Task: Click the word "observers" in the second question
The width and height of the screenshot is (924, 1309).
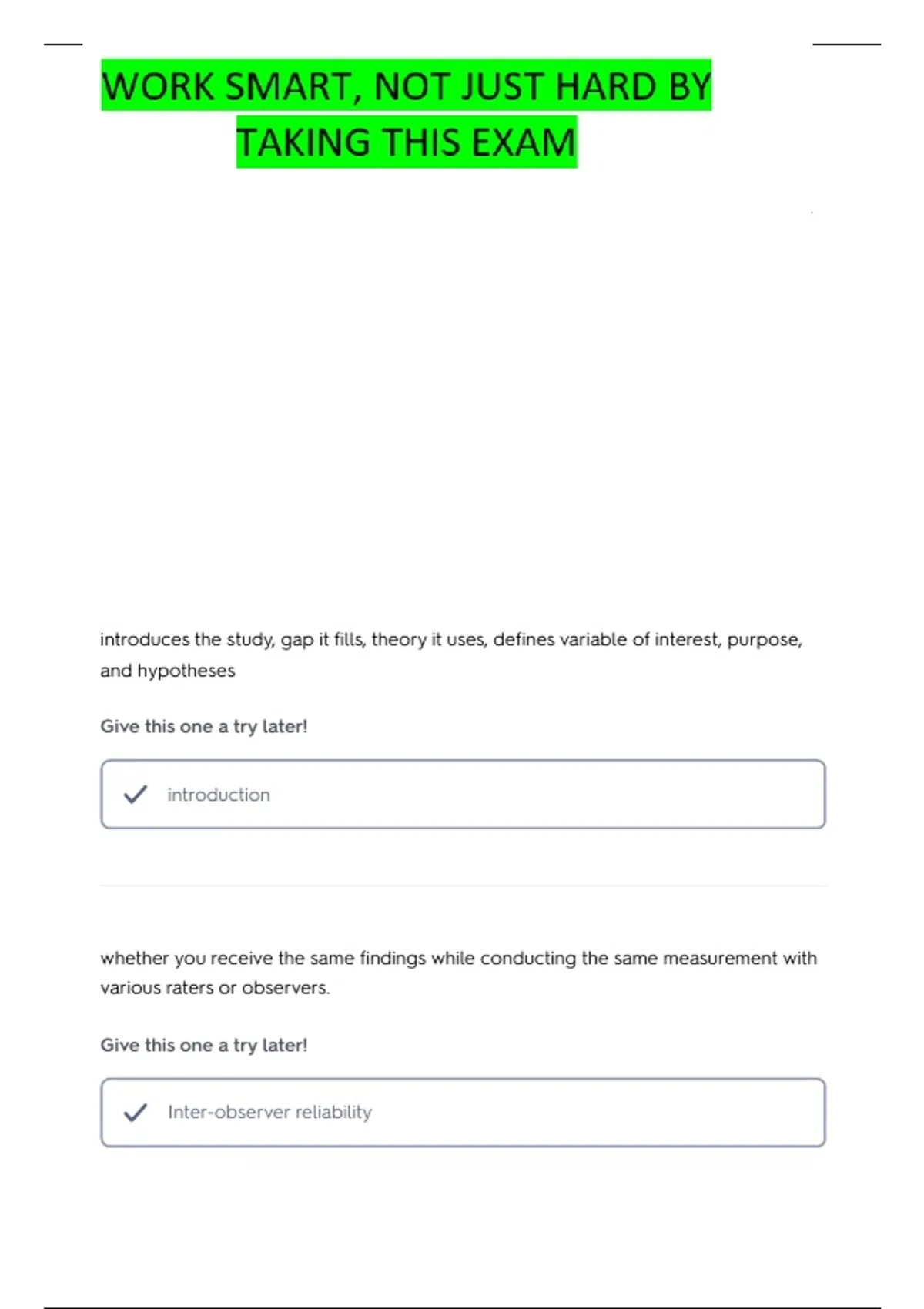Action: 285,988
